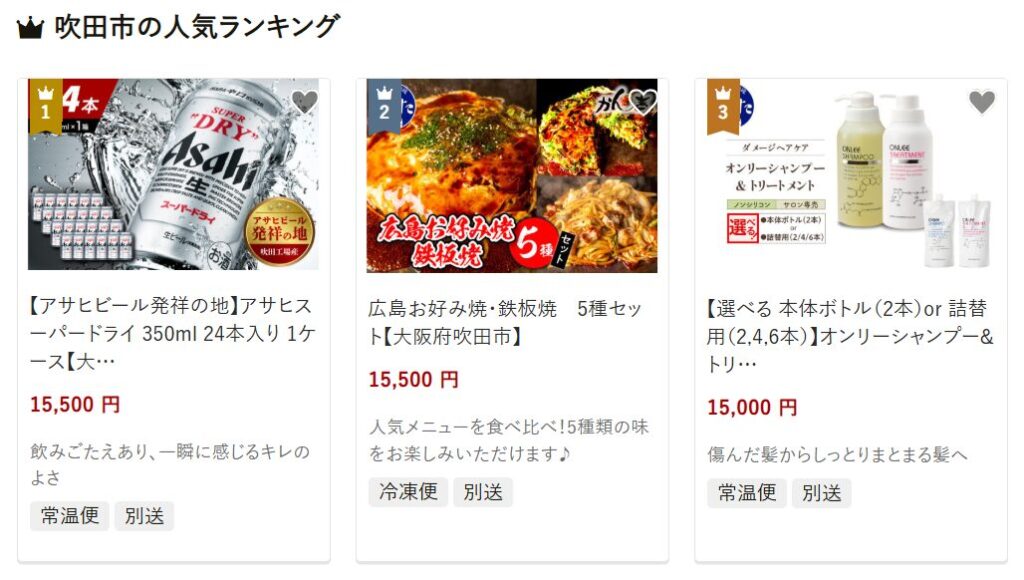Open Asahi Super Dry beer can thumbnail
1024x580 pixels.
coord(173,174)
